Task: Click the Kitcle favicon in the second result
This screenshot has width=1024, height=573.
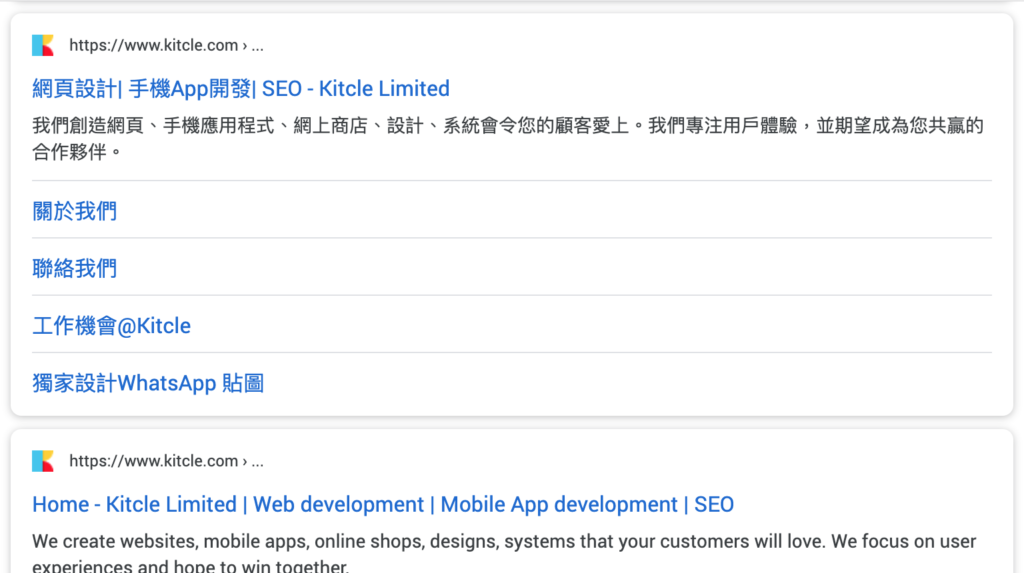Action: (x=43, y=461)
